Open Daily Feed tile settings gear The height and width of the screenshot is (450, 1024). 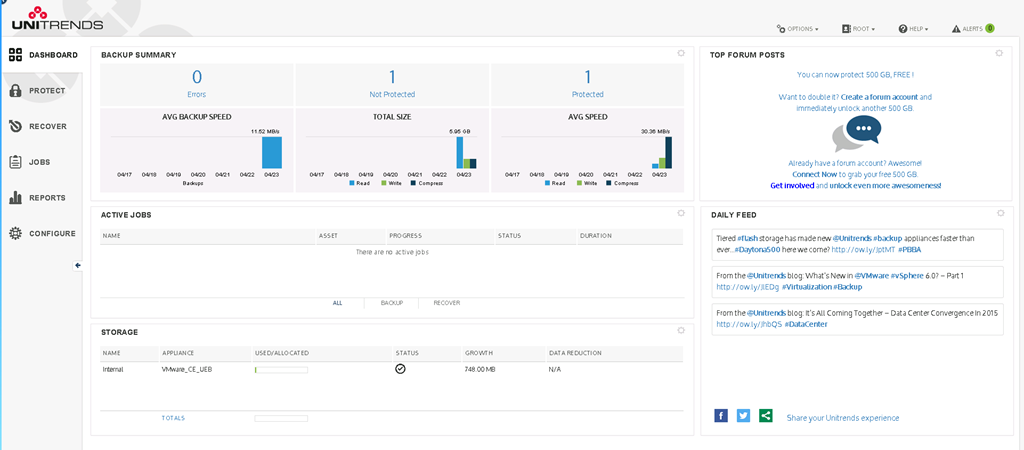click(x=999, y=213)
